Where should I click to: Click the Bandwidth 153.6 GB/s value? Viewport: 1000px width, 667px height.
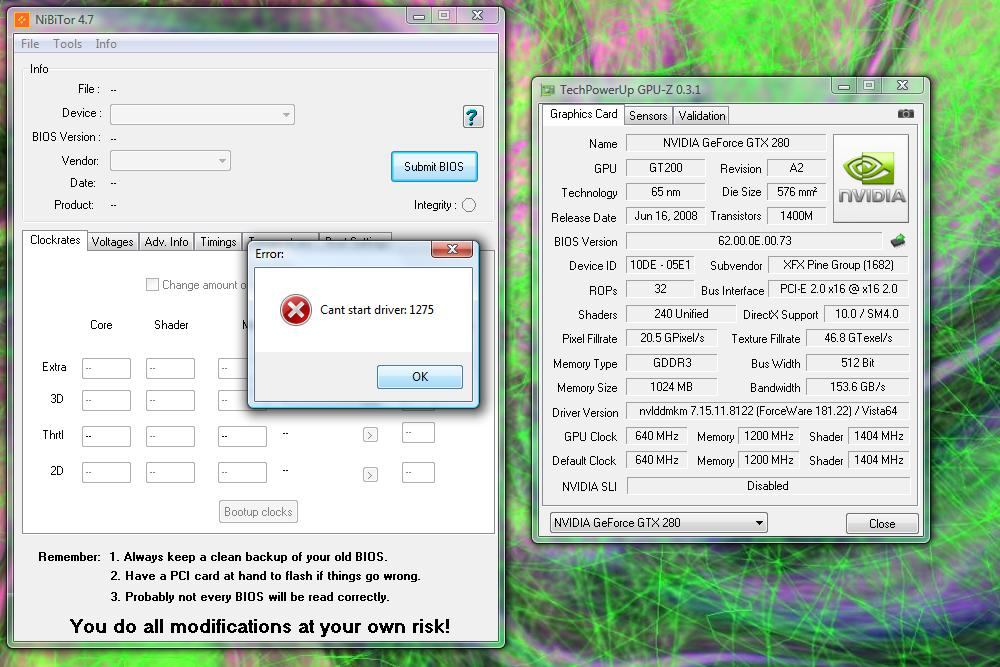coord(858,387)
